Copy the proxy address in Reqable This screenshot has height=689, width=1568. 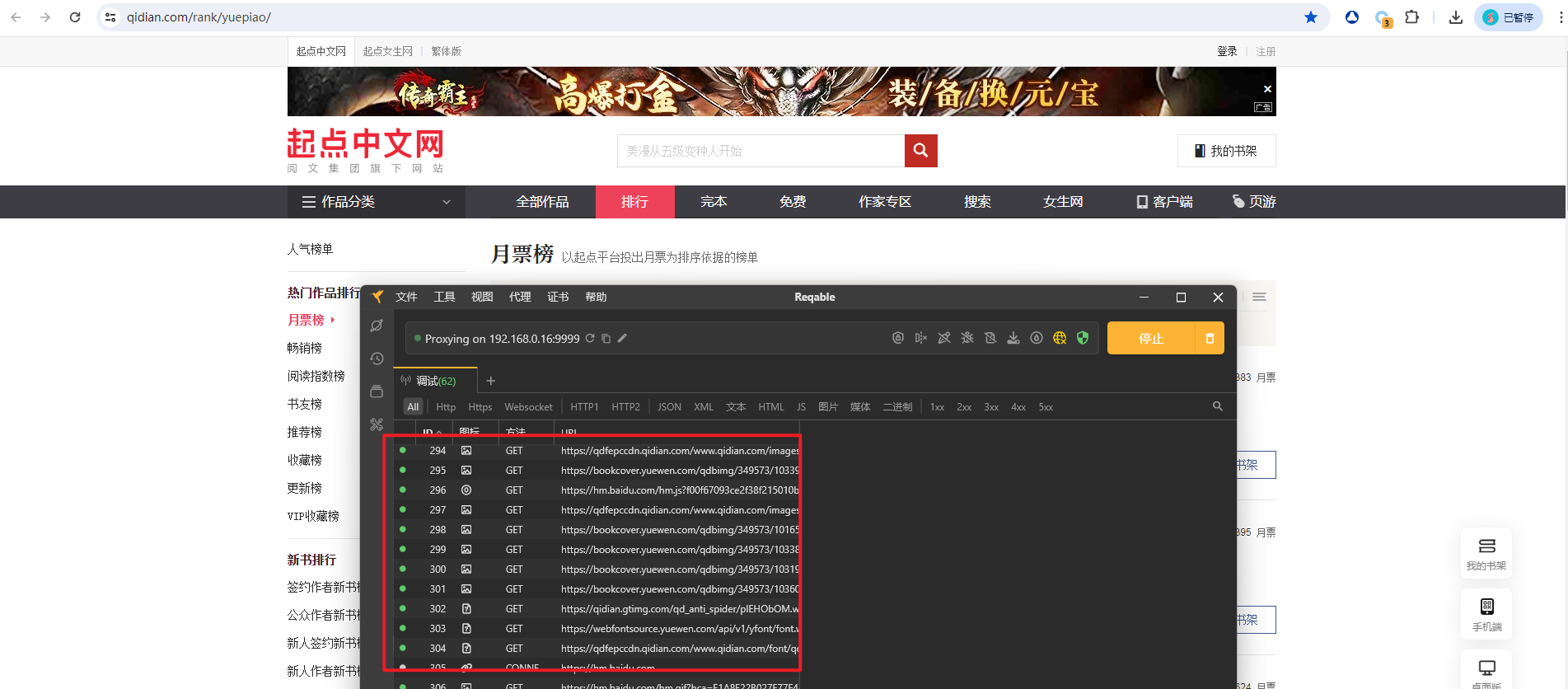(606, 338)
